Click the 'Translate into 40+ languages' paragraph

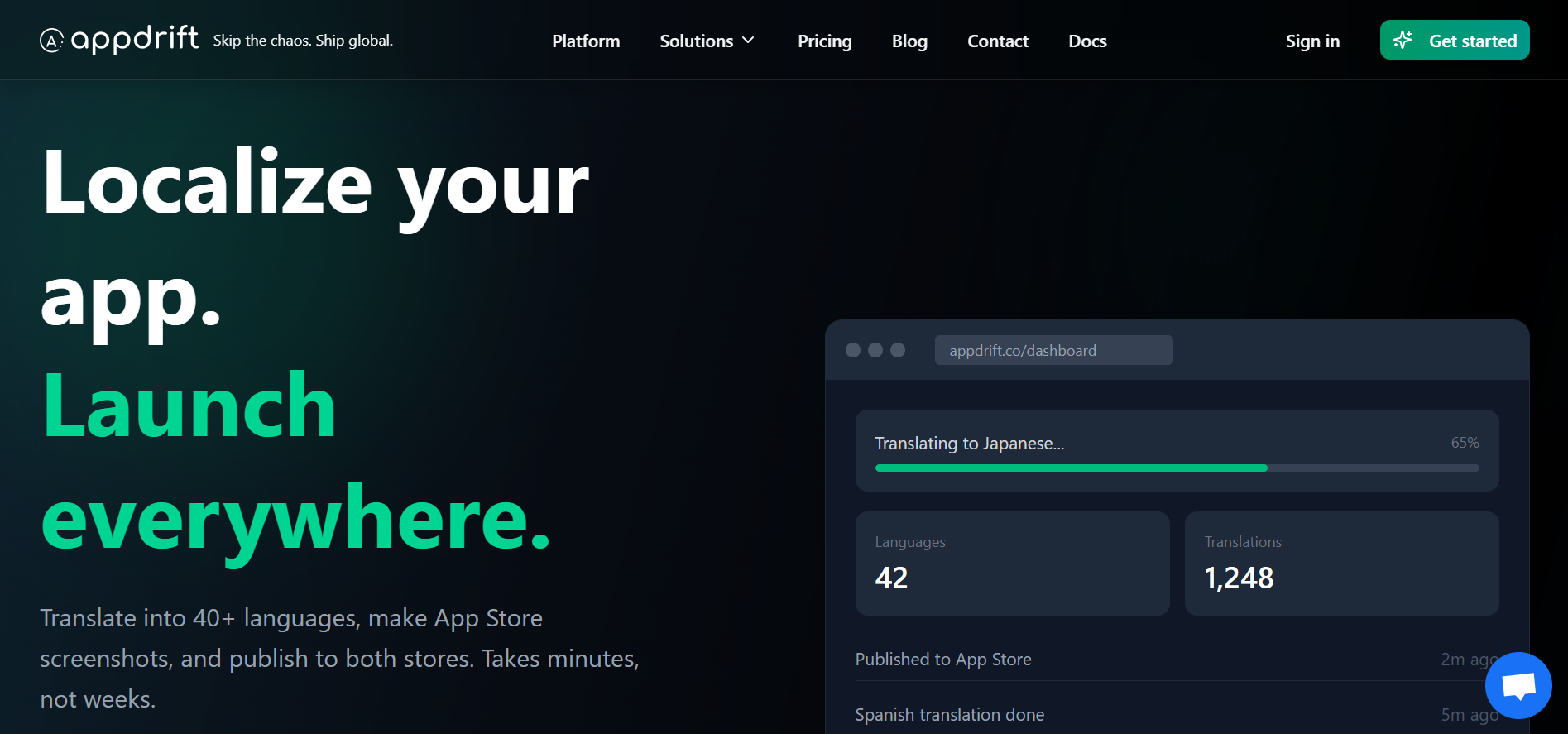point(339,659)
